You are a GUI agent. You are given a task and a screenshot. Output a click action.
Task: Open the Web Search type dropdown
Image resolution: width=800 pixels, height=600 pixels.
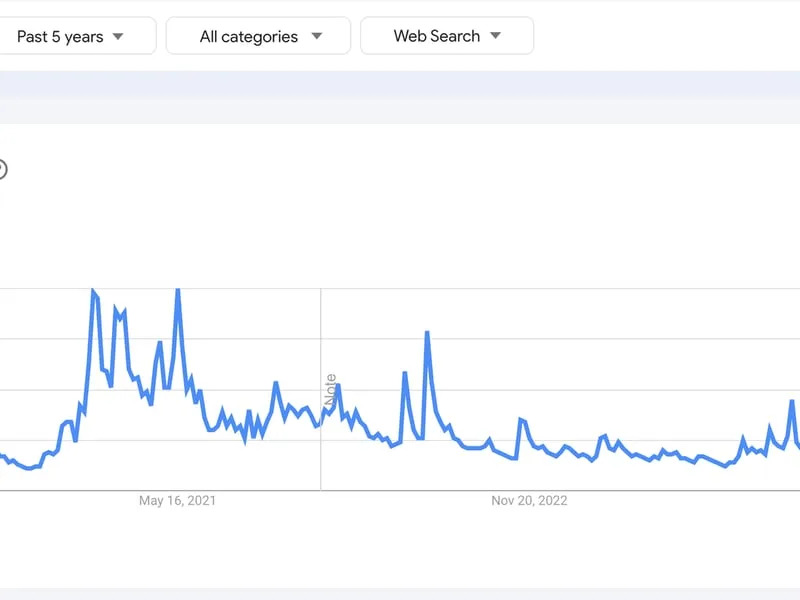pos(447,36)
